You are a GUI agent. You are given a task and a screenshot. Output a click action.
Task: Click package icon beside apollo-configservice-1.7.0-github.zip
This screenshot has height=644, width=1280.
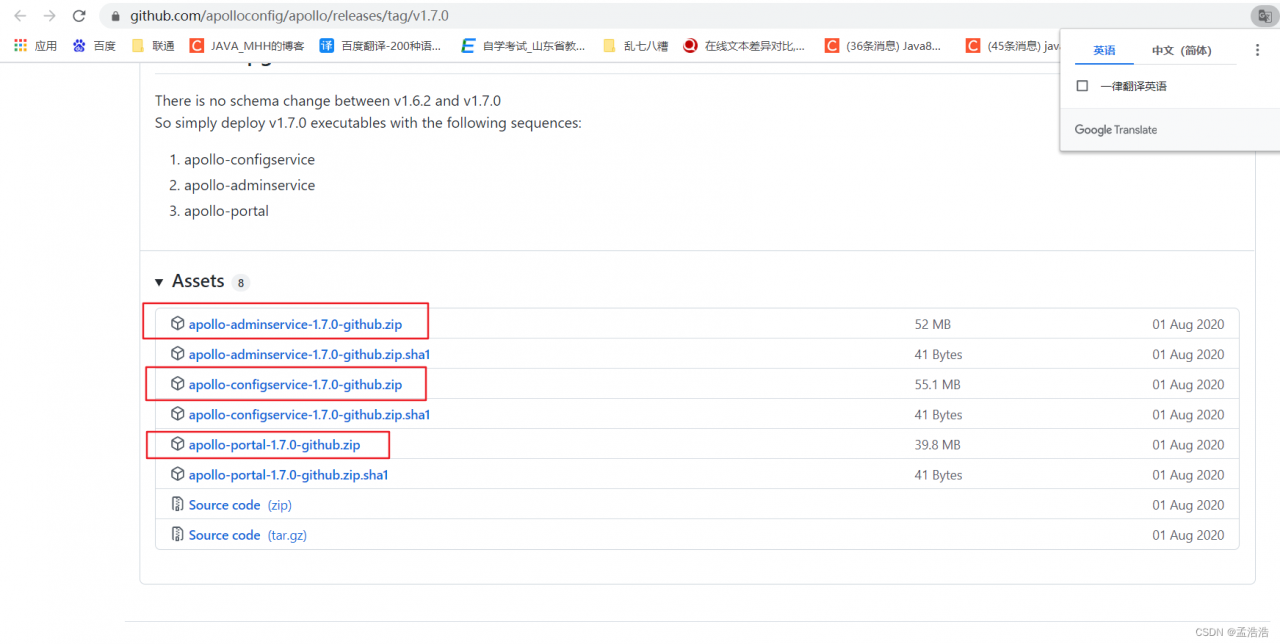pos(178,384)
